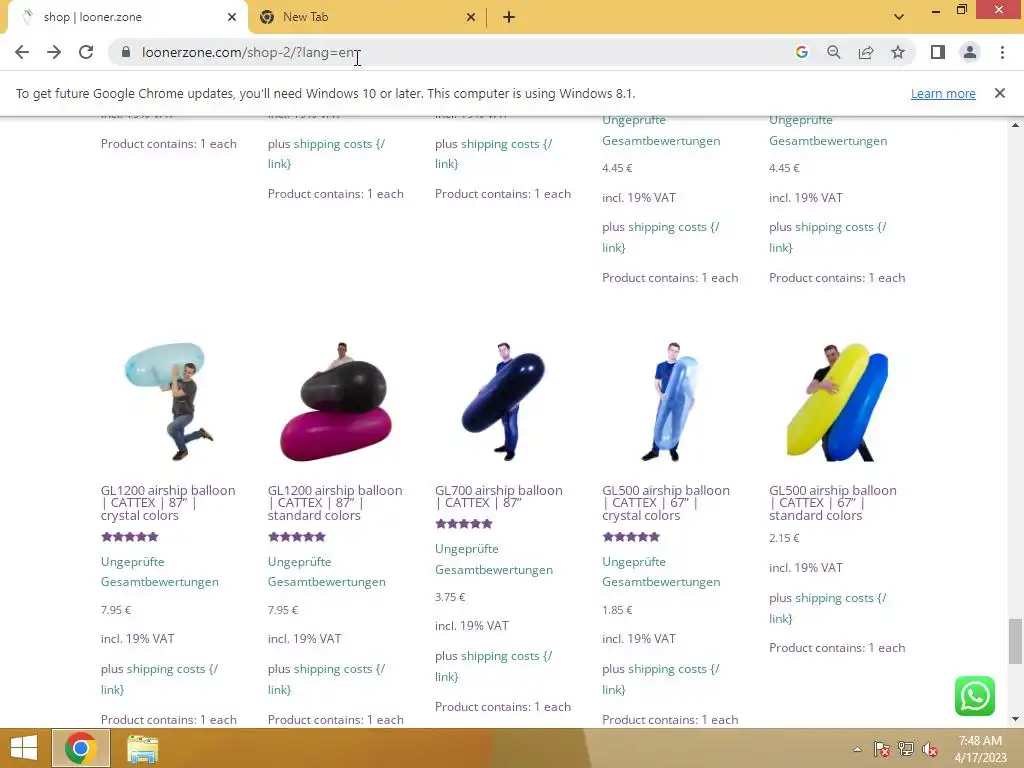Open the WhatsApp chat button
The width and height of the screenshot is (1024, 768).
tap(974, 696)
